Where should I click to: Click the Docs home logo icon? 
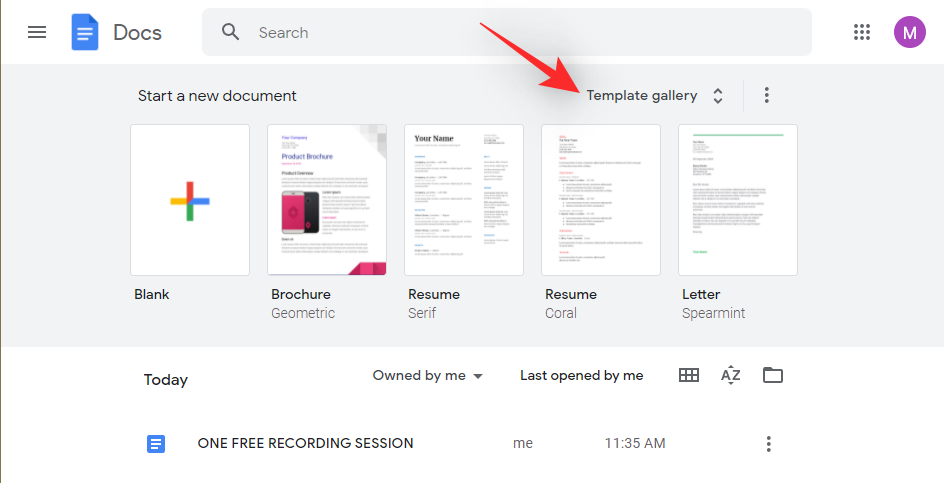point(85,32)
